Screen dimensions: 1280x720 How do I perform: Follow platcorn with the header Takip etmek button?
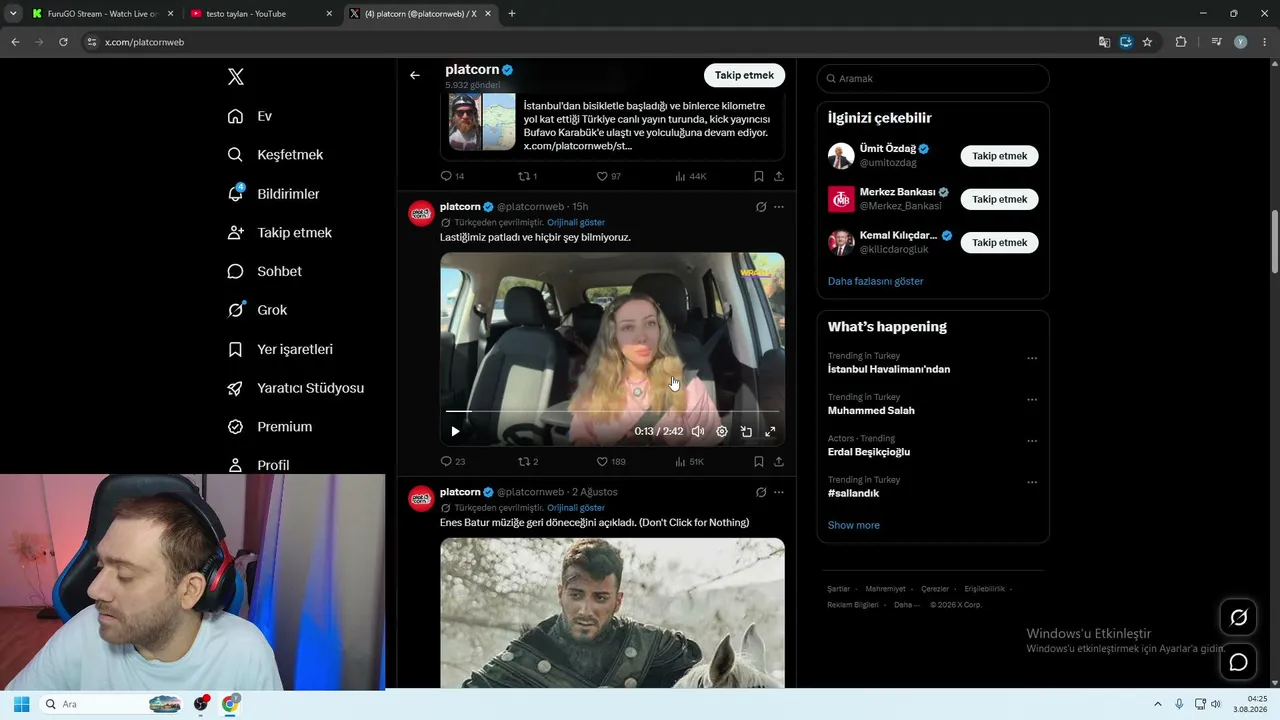coord(744,75)
